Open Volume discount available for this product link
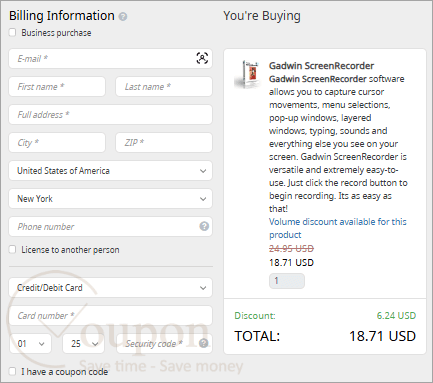This screenshot has width=433, height=383. tap(337, 228)
